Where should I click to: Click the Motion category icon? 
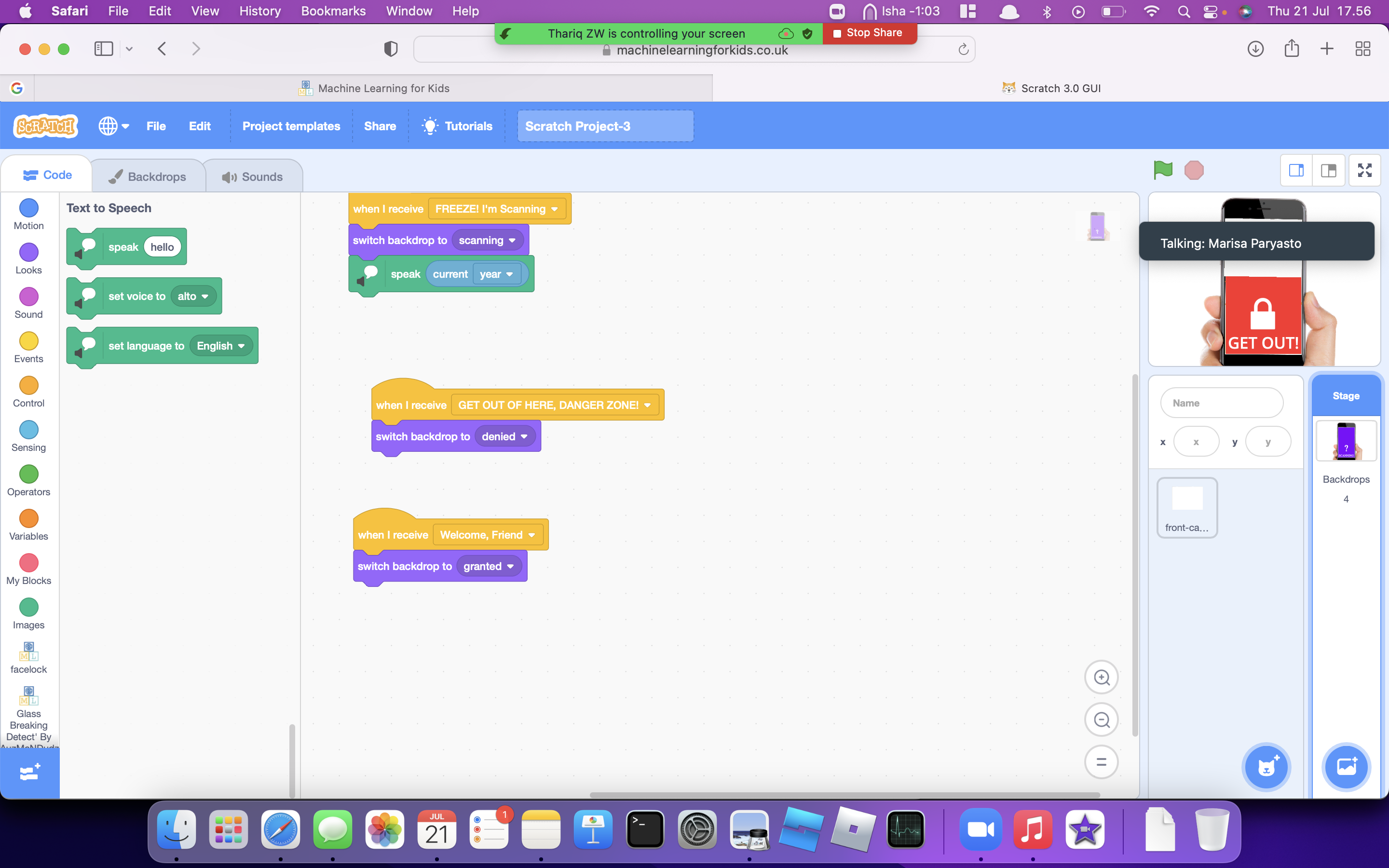coord(29,208)
